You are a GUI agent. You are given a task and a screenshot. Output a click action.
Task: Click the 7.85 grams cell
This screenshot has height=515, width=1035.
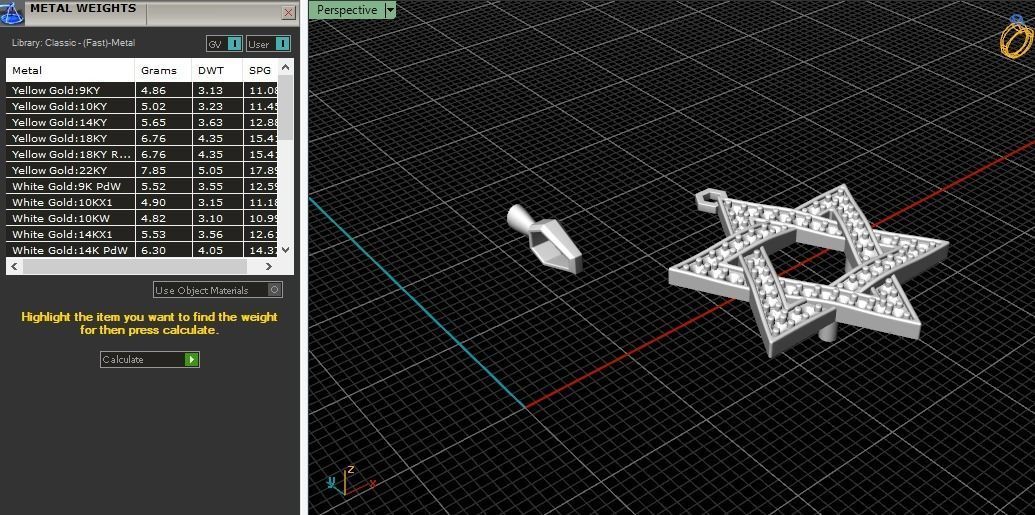[163, 170]
